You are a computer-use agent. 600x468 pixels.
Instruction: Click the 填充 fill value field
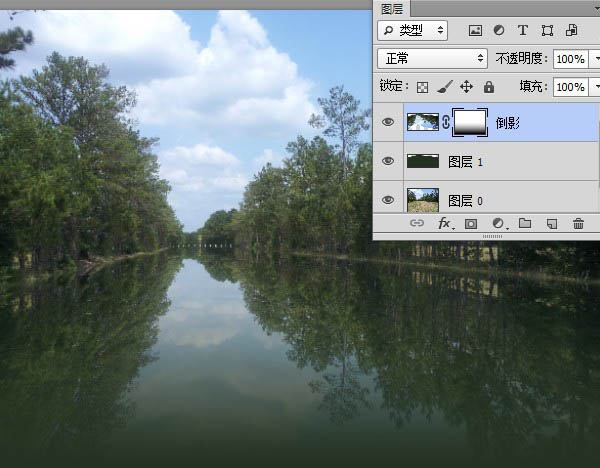pyautogui.click(x=570, y=87)
